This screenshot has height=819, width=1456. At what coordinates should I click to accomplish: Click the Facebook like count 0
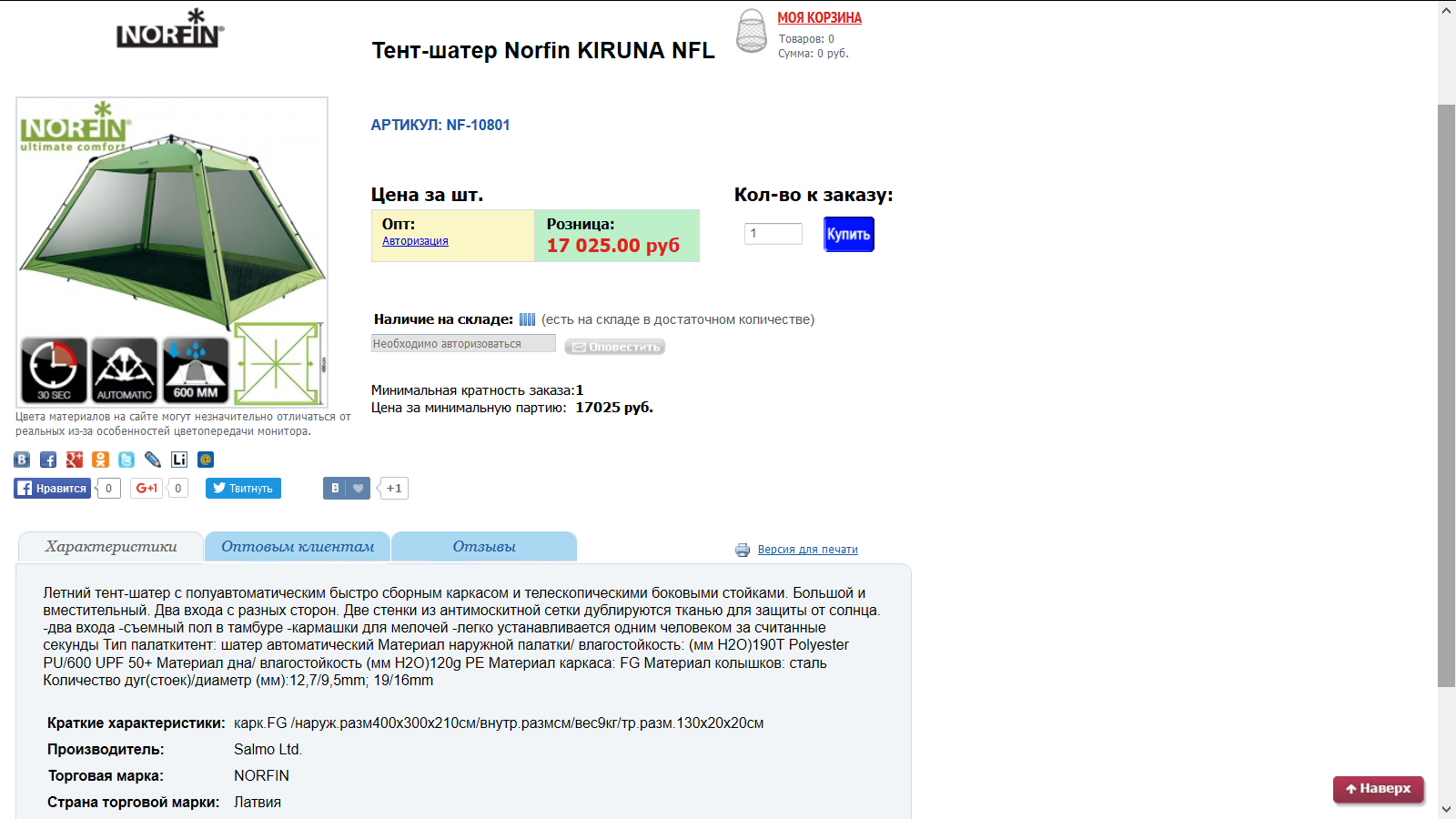pyautogui.click(x=108, y=489)
